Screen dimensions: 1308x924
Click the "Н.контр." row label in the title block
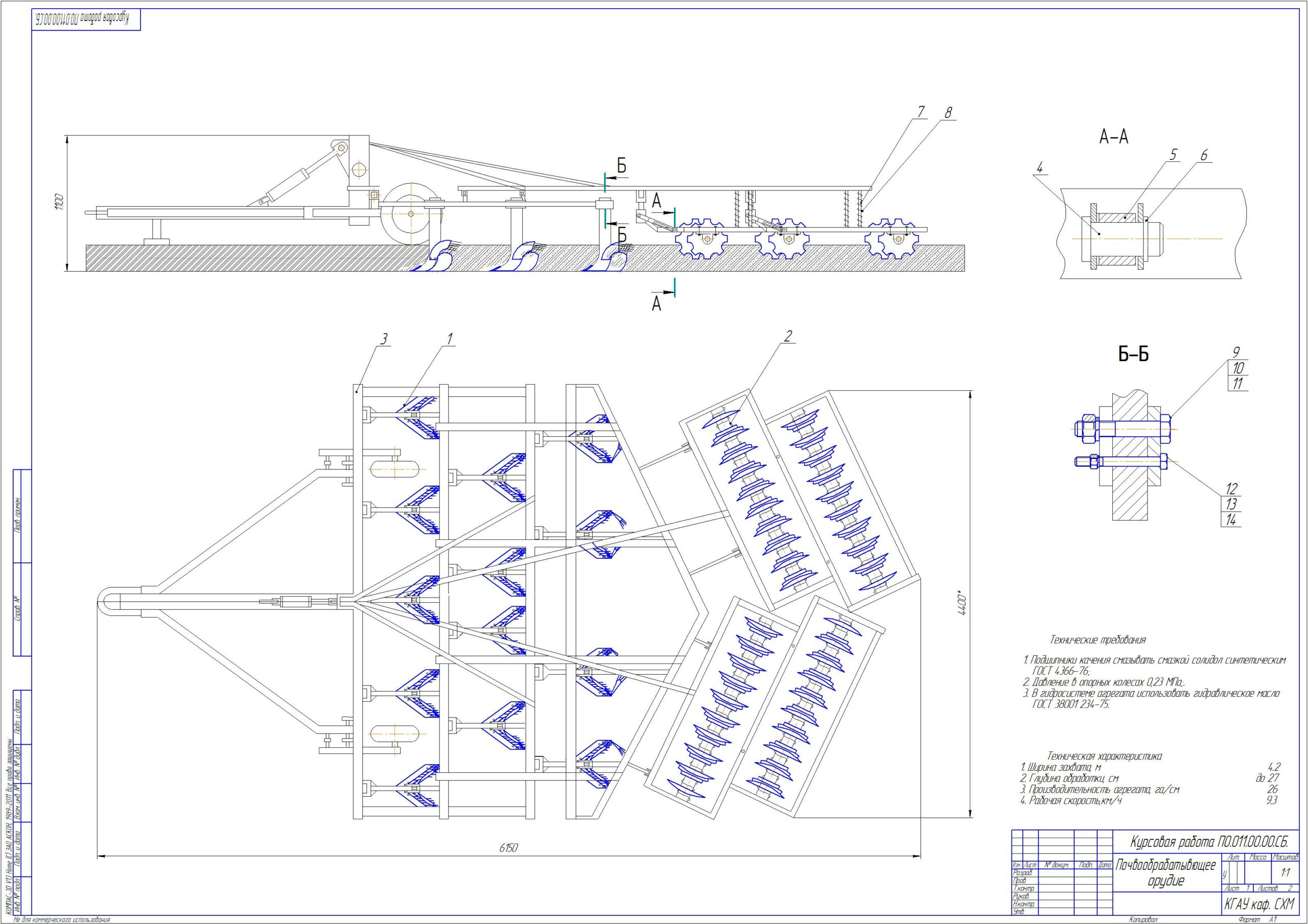tap(1024, 905)
